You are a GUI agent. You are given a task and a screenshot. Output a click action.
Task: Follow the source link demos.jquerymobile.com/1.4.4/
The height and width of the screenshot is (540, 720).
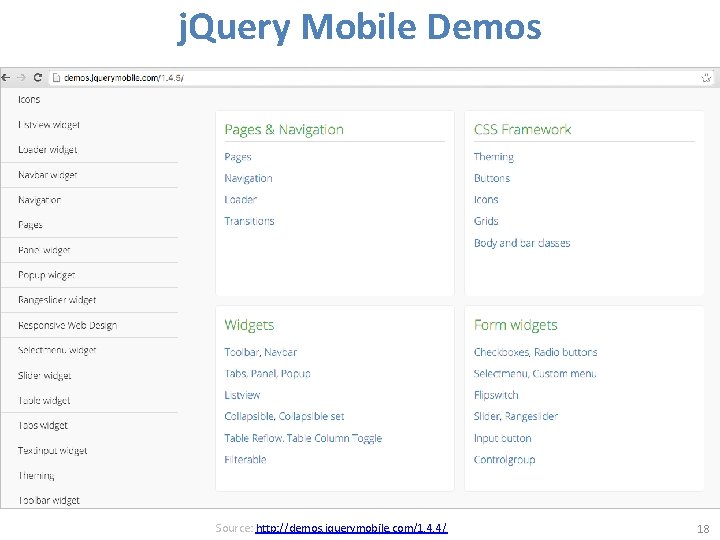tap(351, 528)
